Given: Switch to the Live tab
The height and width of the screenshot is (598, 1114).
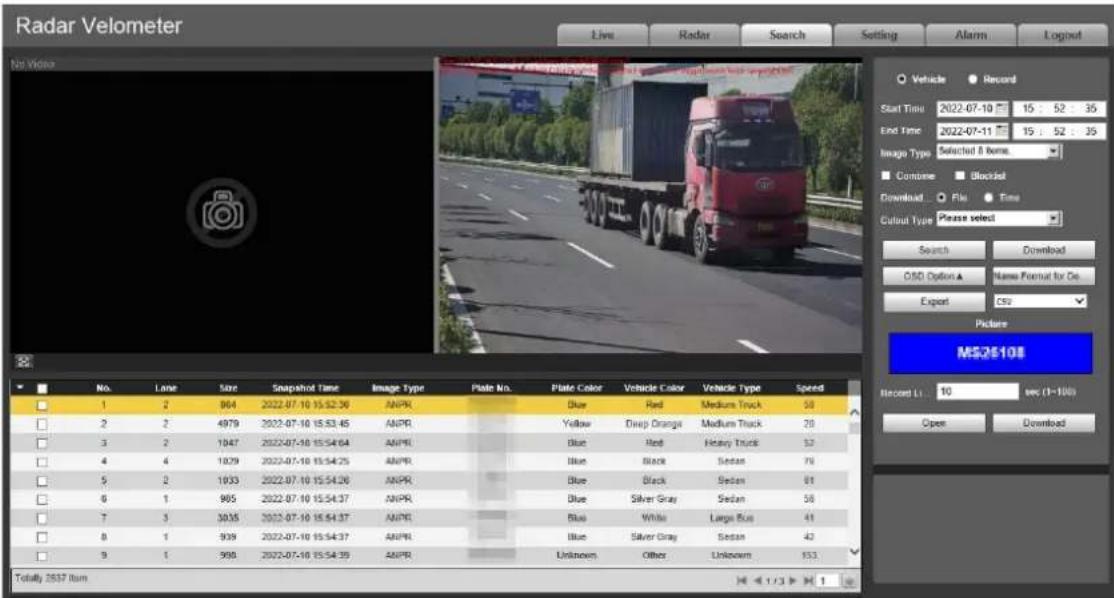Looking at the screenshot, I should coord(602,35).
